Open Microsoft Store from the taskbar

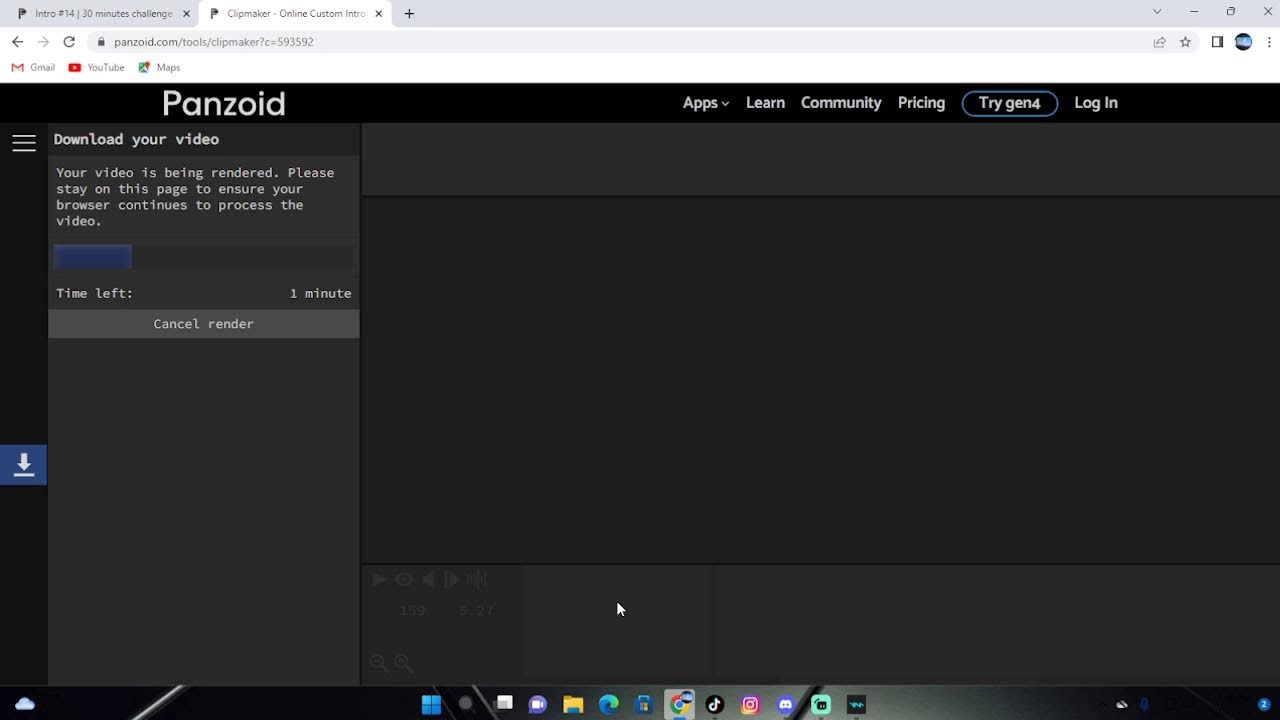(x=644, y=704)
